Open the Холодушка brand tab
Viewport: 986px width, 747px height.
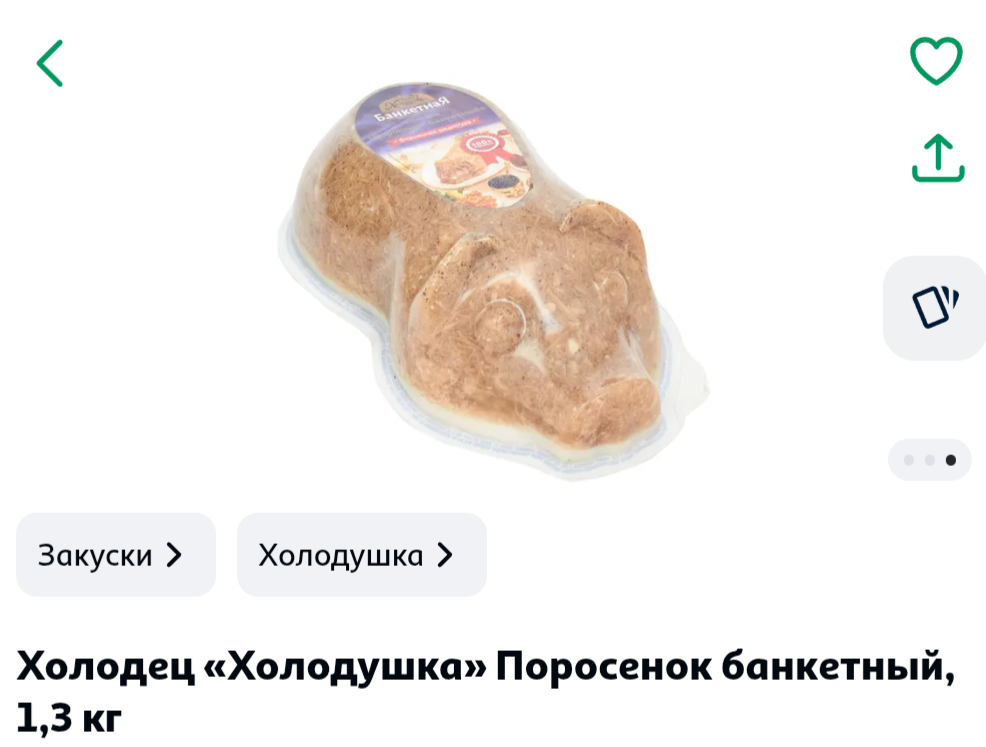362,555
